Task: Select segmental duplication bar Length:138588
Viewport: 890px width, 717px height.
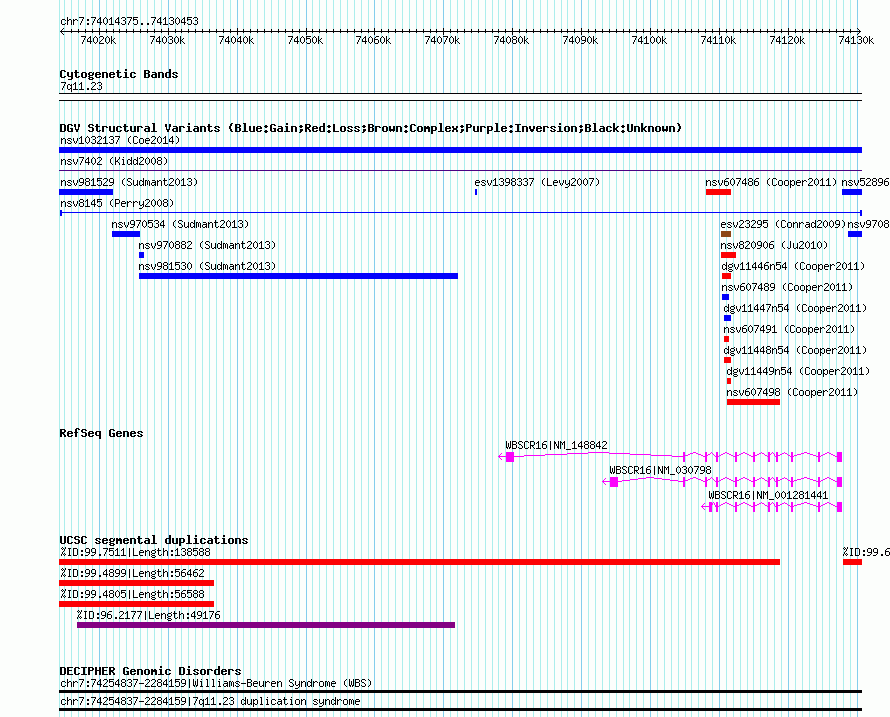Action: [419, 562]
